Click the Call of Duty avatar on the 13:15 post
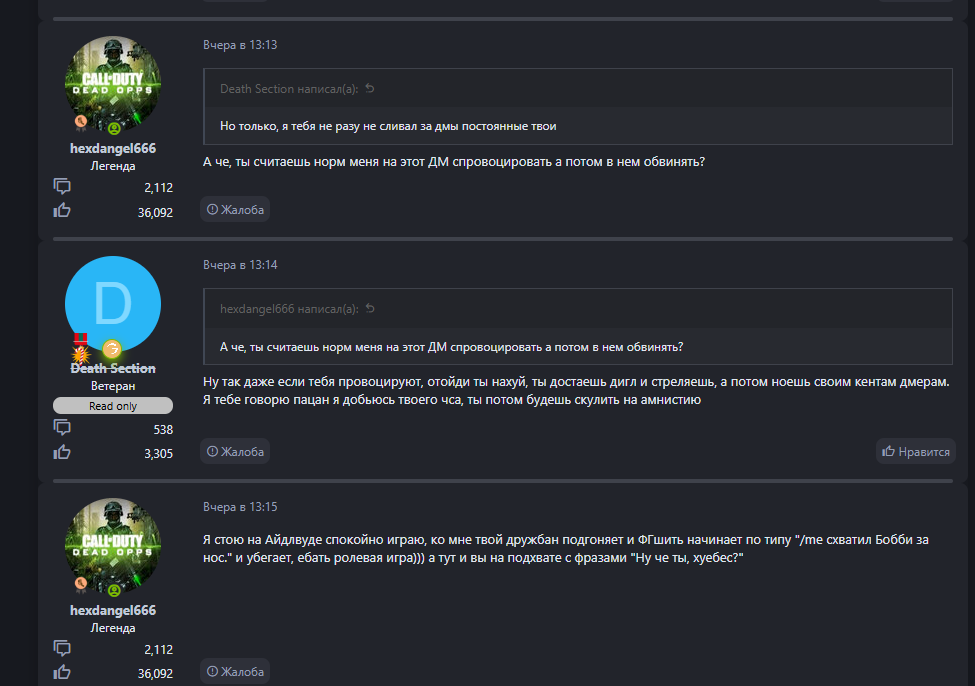 click(x=113, y=545)
